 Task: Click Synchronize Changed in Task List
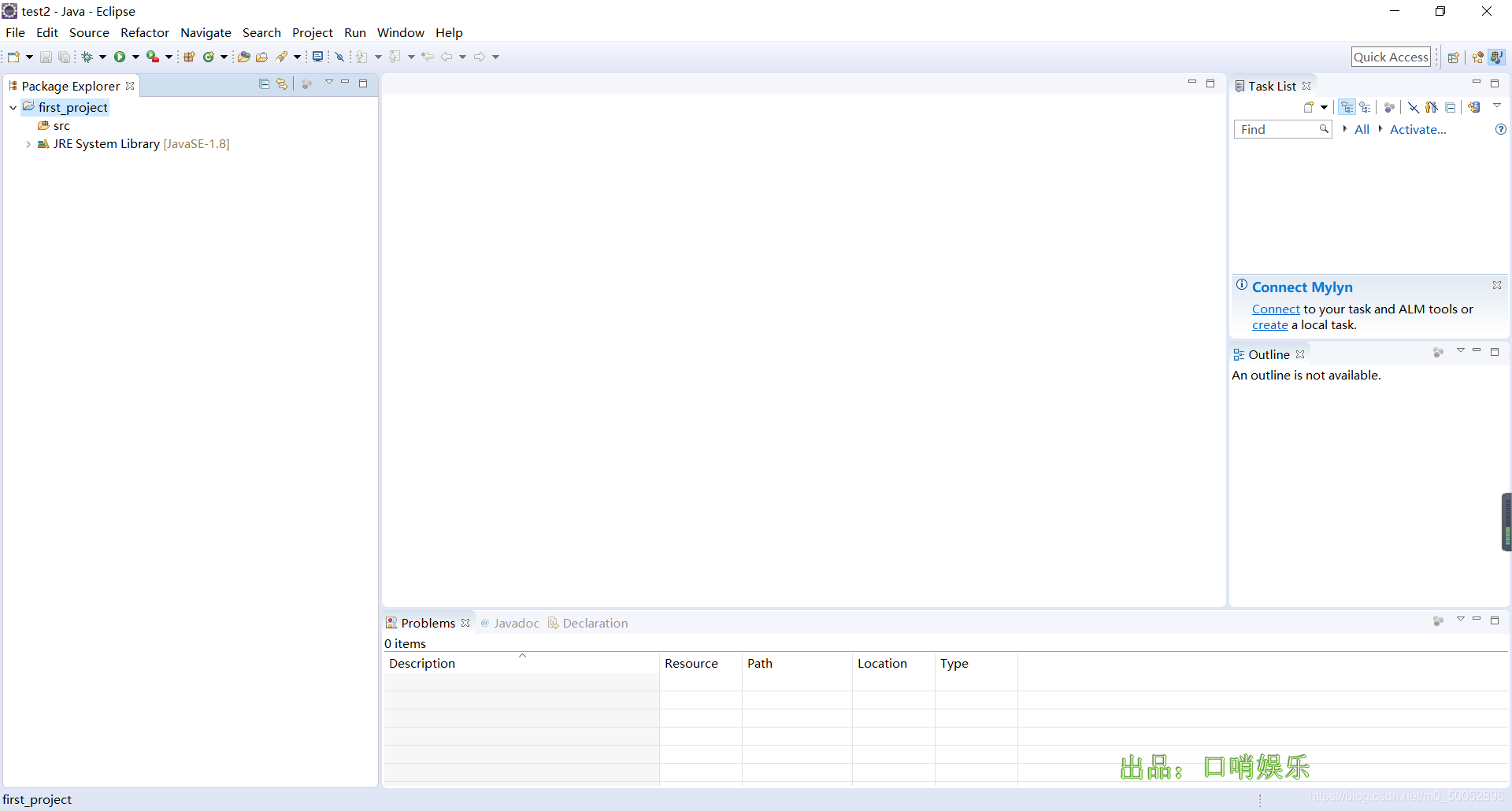(1474, 108)
